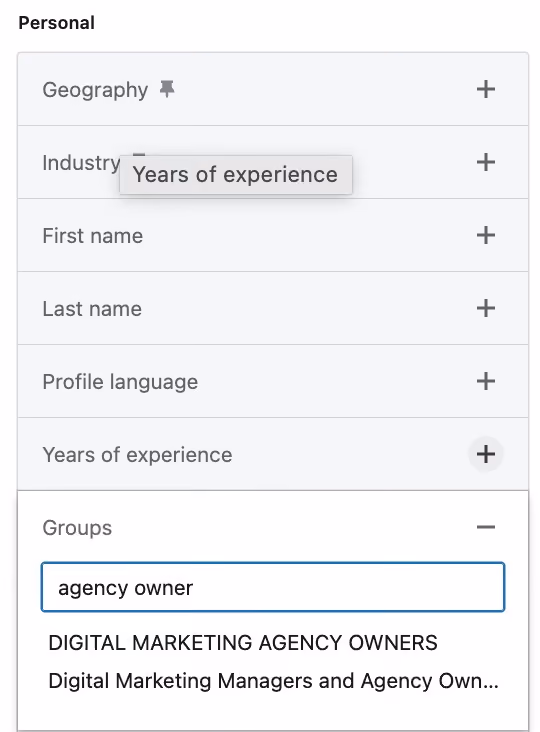Image resolution: width=540 pixels, height=732 pixels.
Task: Collapse Groups filter with the minus icon
Action: pyautogui.click(x=485, y=527)
